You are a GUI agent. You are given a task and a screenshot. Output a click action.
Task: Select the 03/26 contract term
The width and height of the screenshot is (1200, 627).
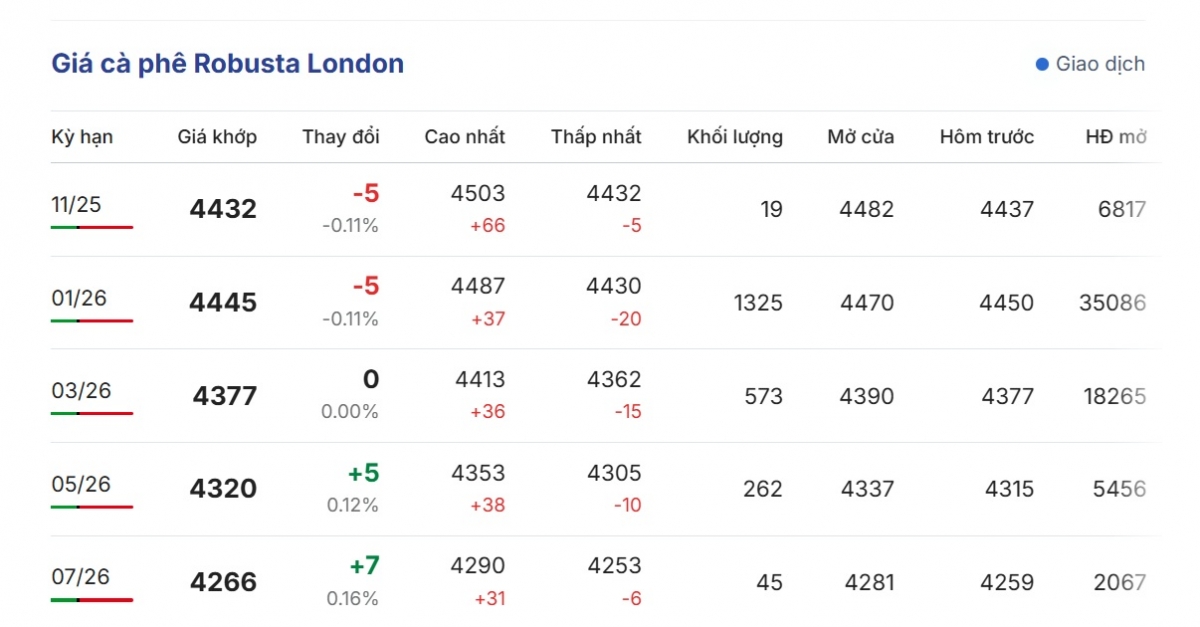[x=81, y=390]
